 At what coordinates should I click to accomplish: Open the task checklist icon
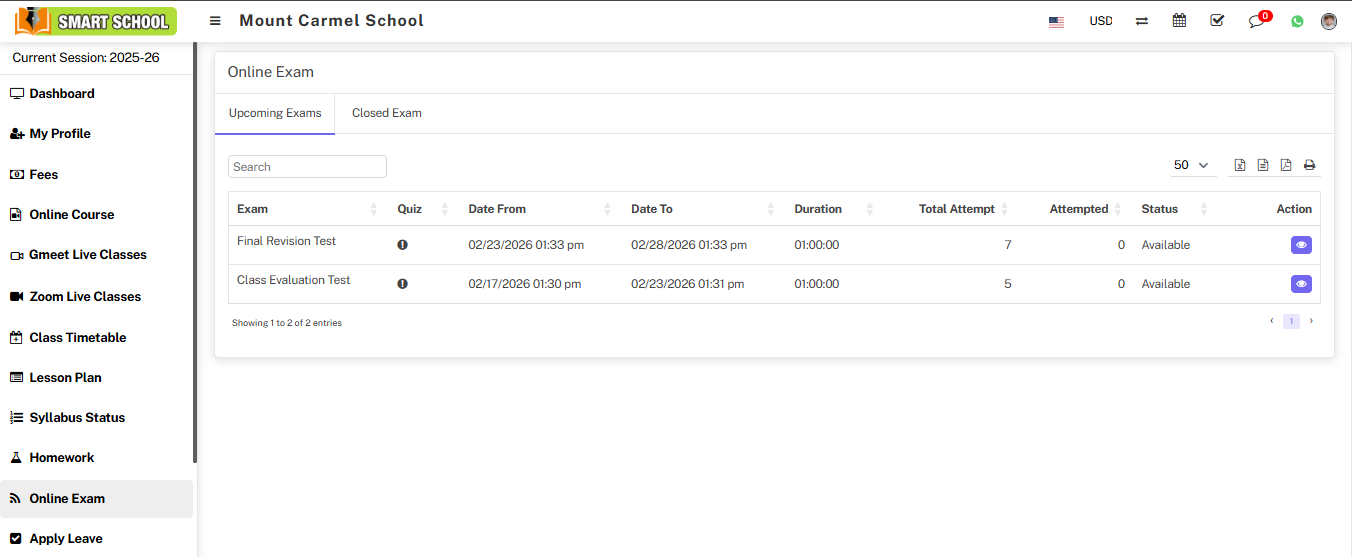(x=1217, y=21)
